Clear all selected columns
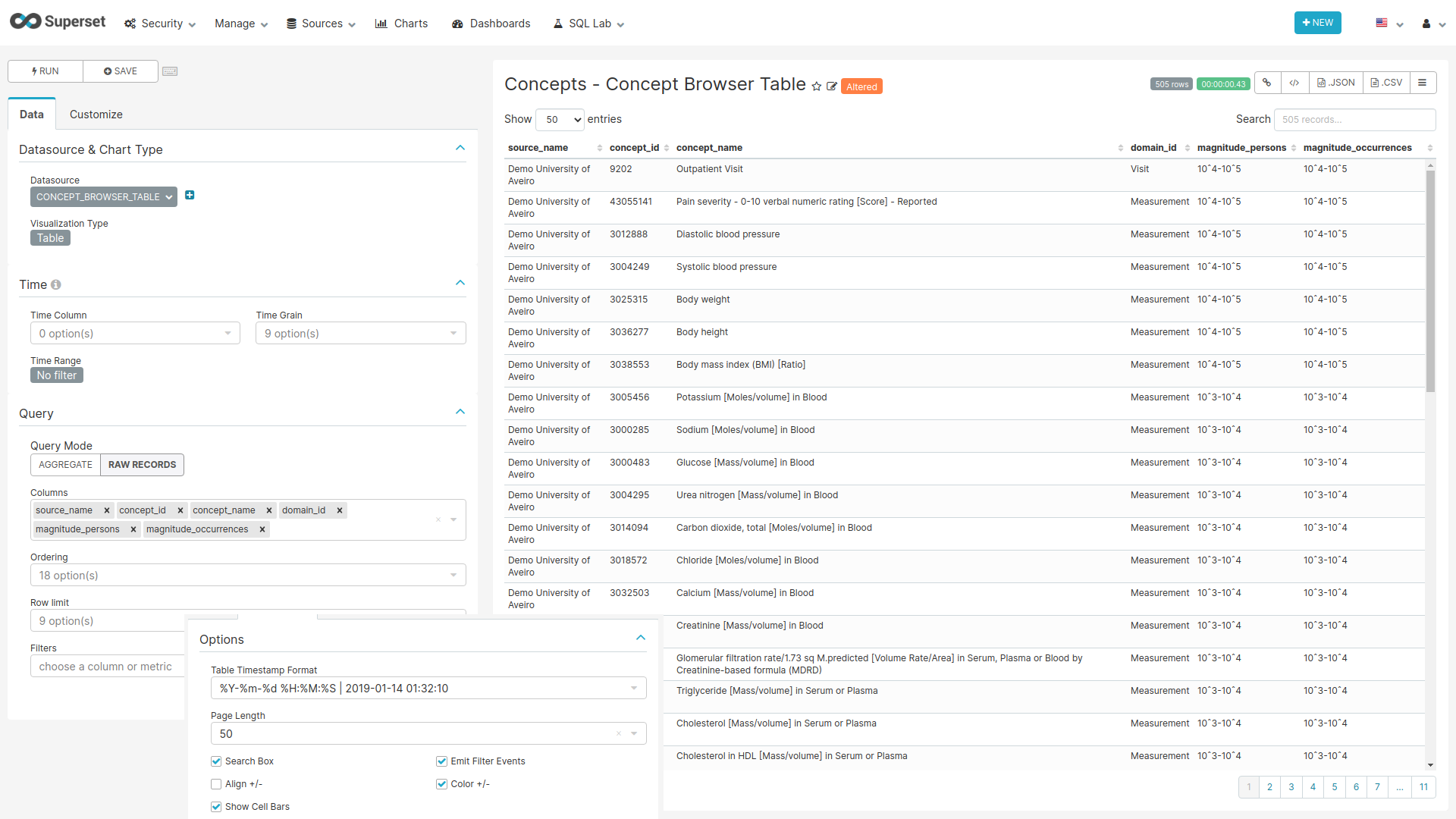 tap(438, 519)
